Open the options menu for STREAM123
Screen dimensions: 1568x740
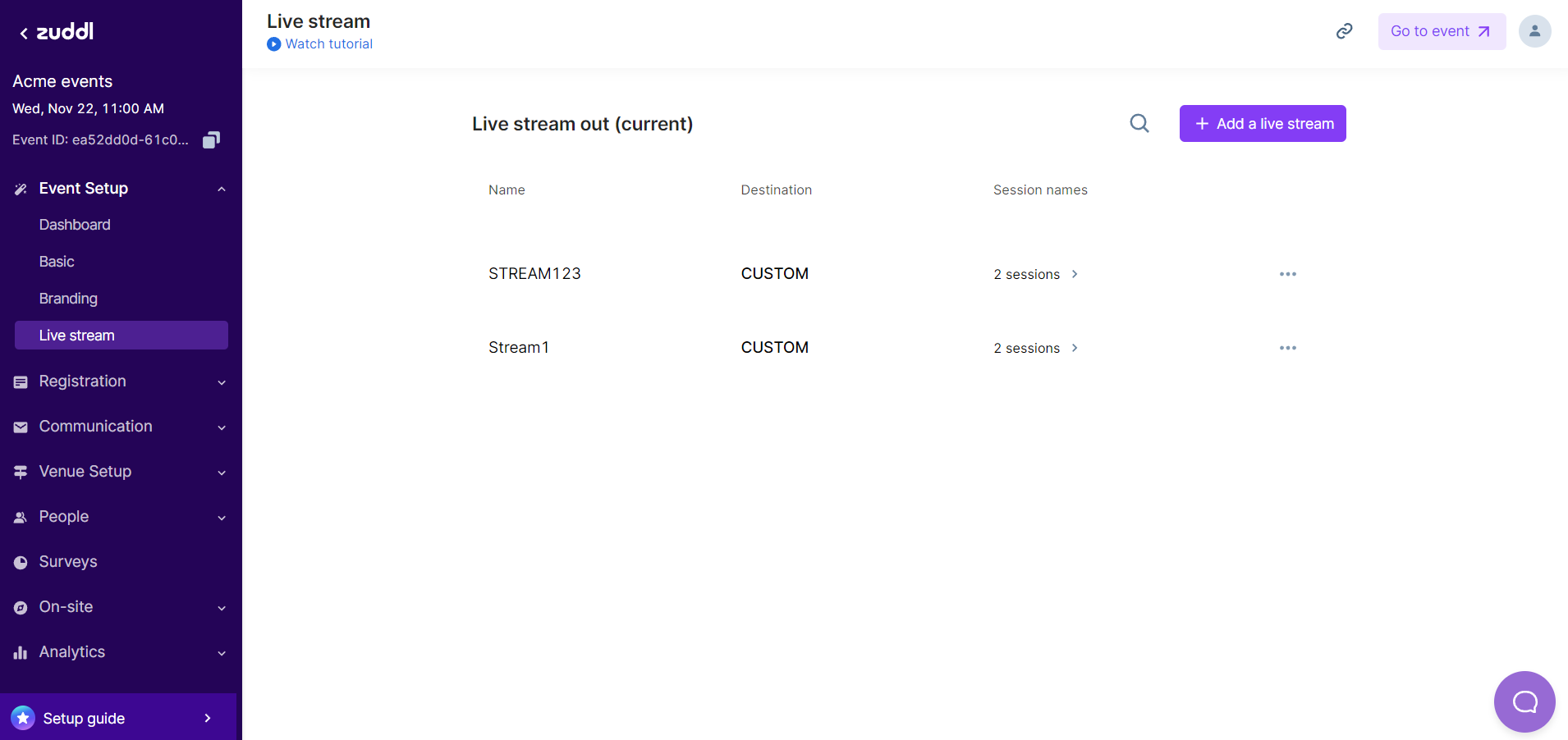[x=1286, y=274]
